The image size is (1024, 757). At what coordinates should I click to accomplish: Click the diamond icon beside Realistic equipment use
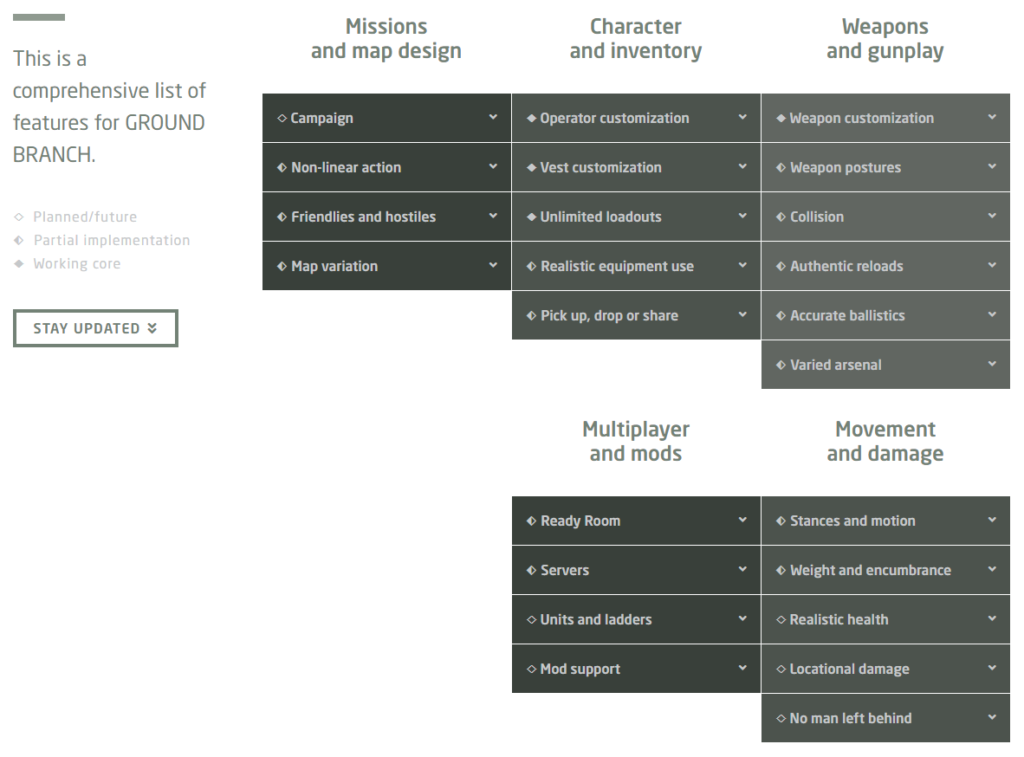point(532,266)
